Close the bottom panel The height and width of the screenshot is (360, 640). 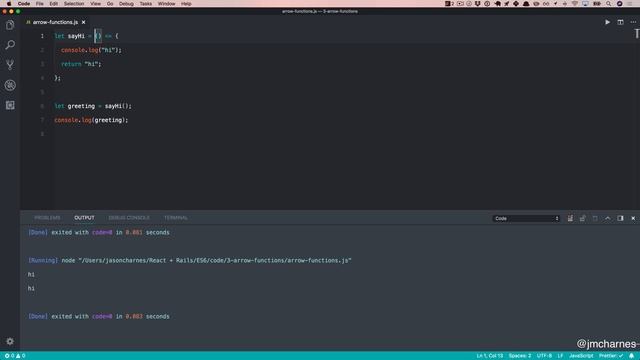[x=633, y=218]
